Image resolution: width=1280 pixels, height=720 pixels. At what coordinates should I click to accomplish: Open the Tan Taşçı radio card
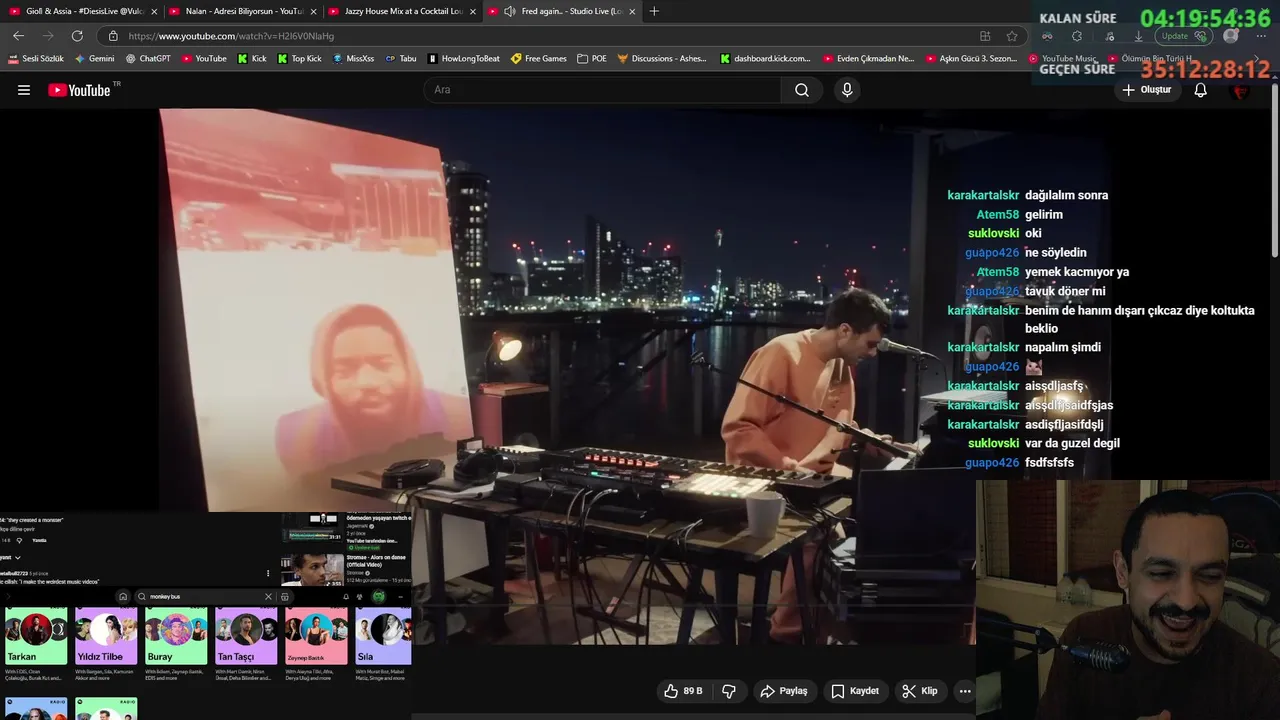246,636
